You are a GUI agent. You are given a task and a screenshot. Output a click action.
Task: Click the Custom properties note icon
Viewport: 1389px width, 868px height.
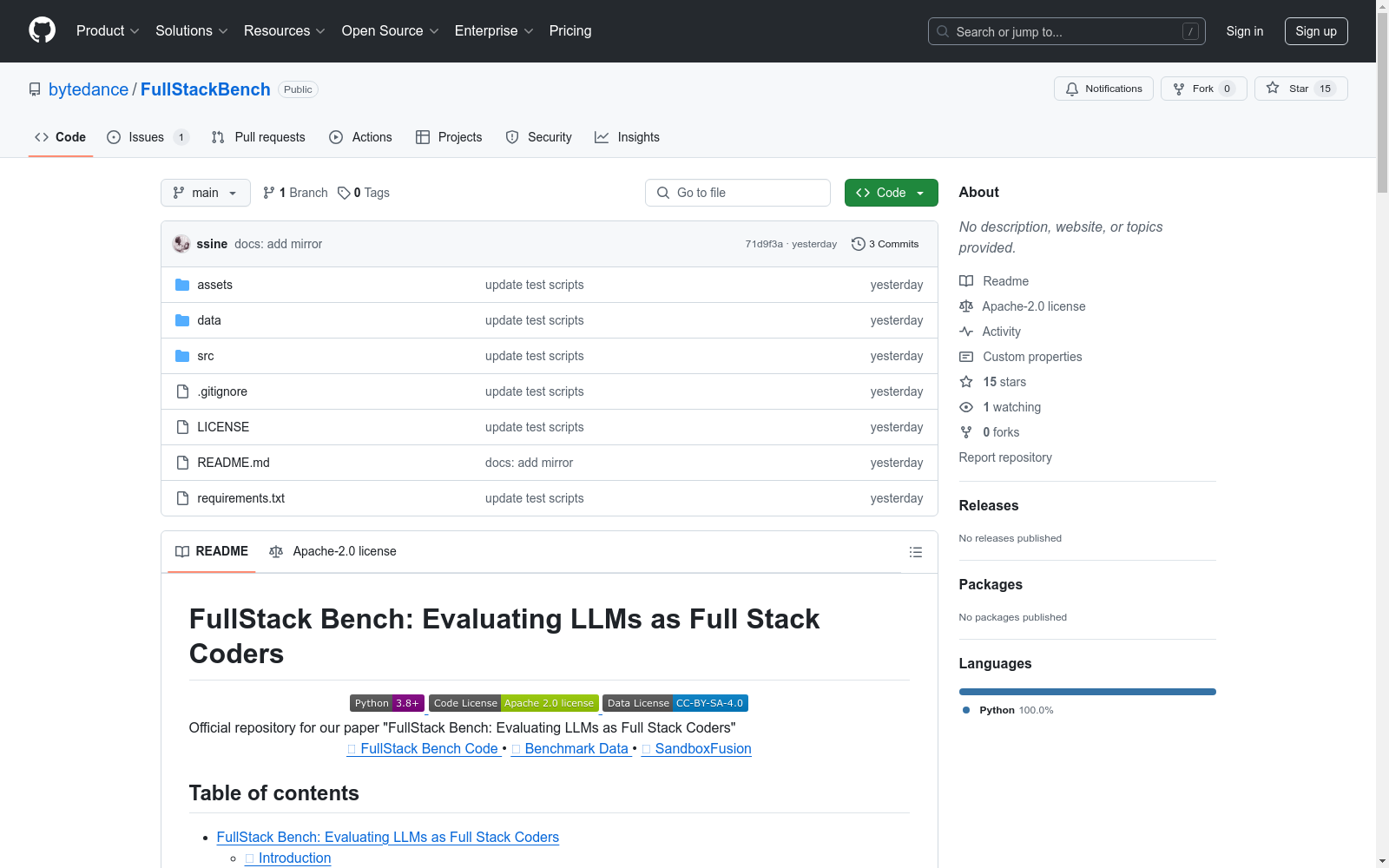[x=966, y=357]
